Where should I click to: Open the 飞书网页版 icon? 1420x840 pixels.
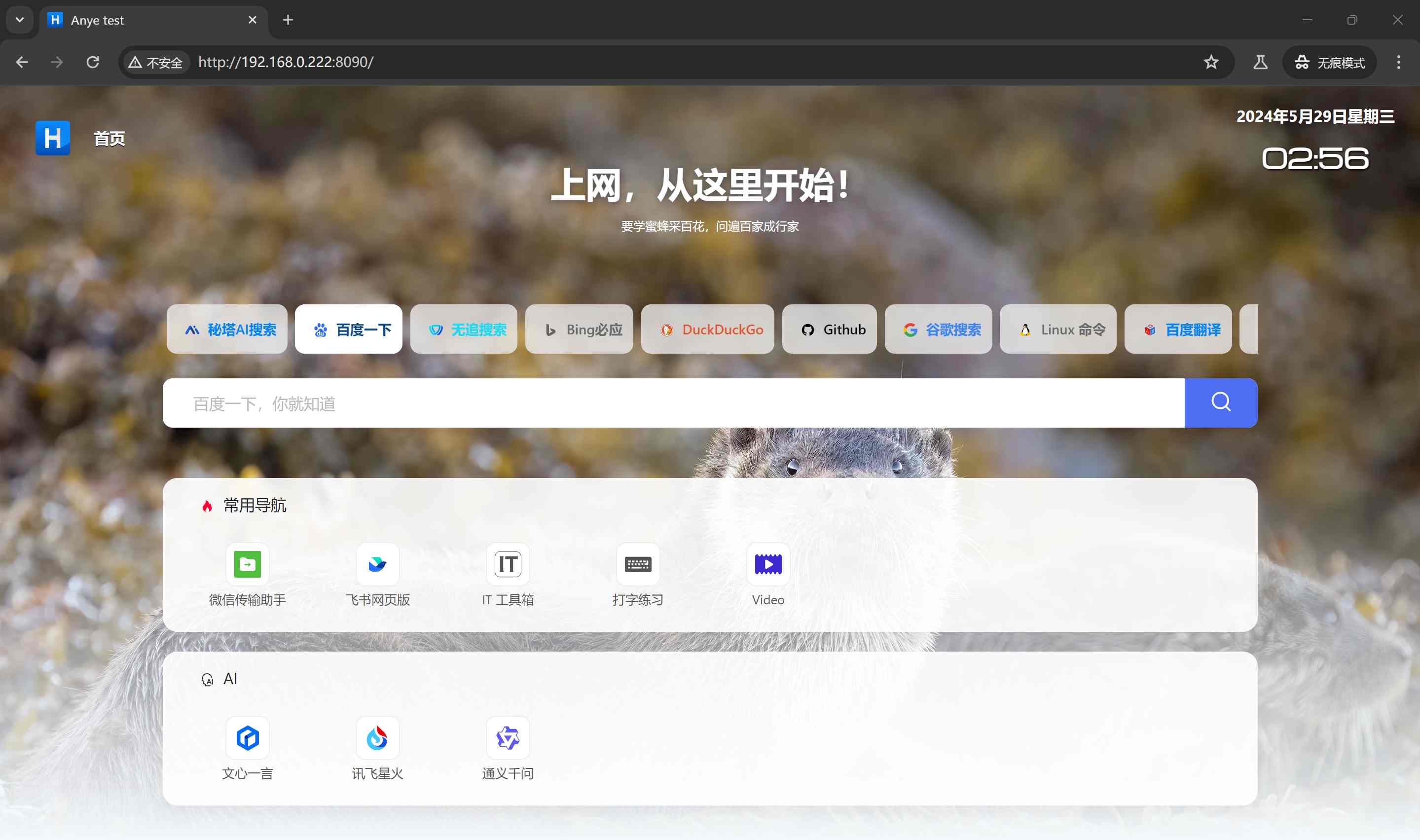tap(377, 564)
